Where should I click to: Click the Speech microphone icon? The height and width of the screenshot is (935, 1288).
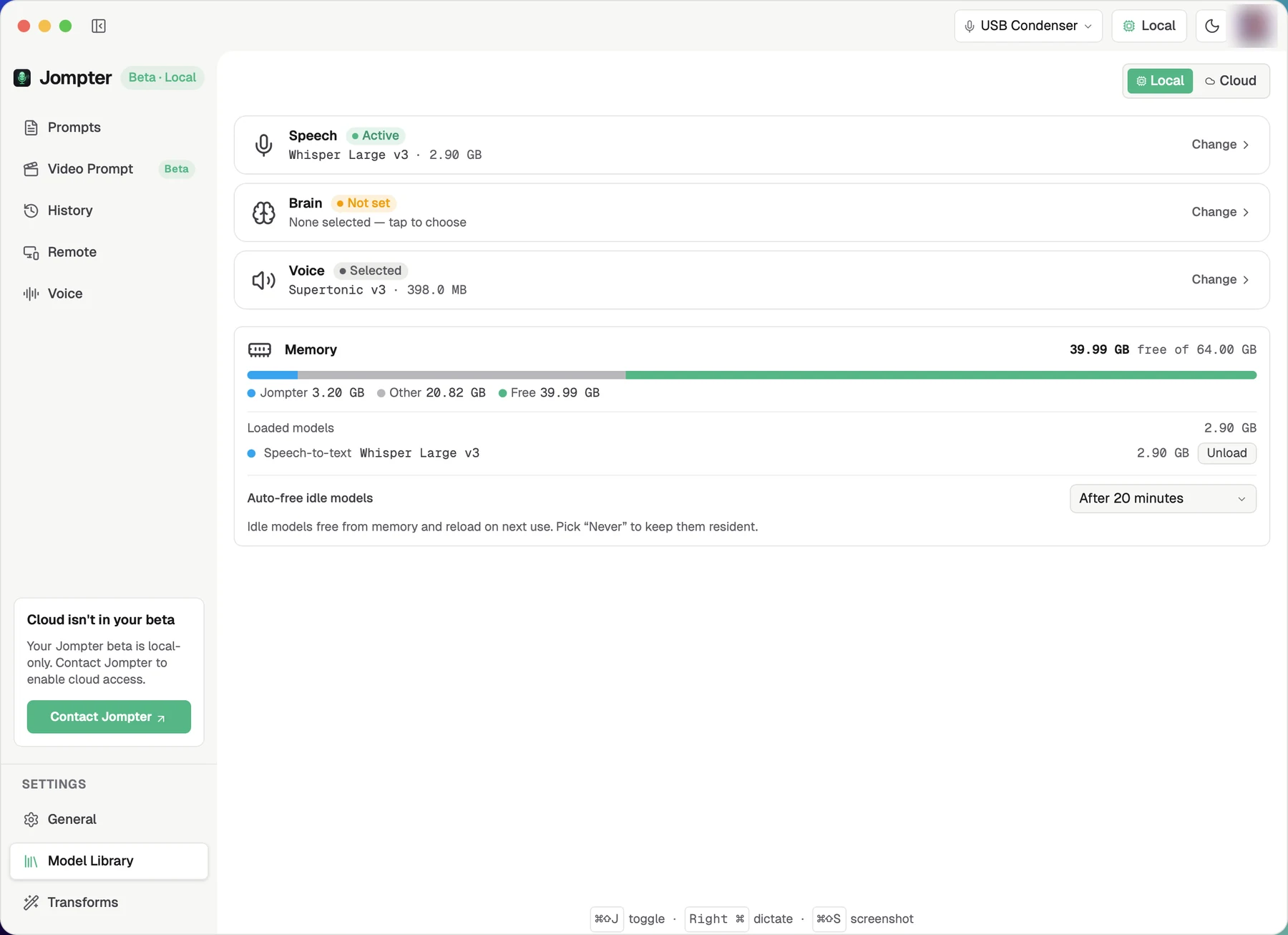[x=263, y=145]
